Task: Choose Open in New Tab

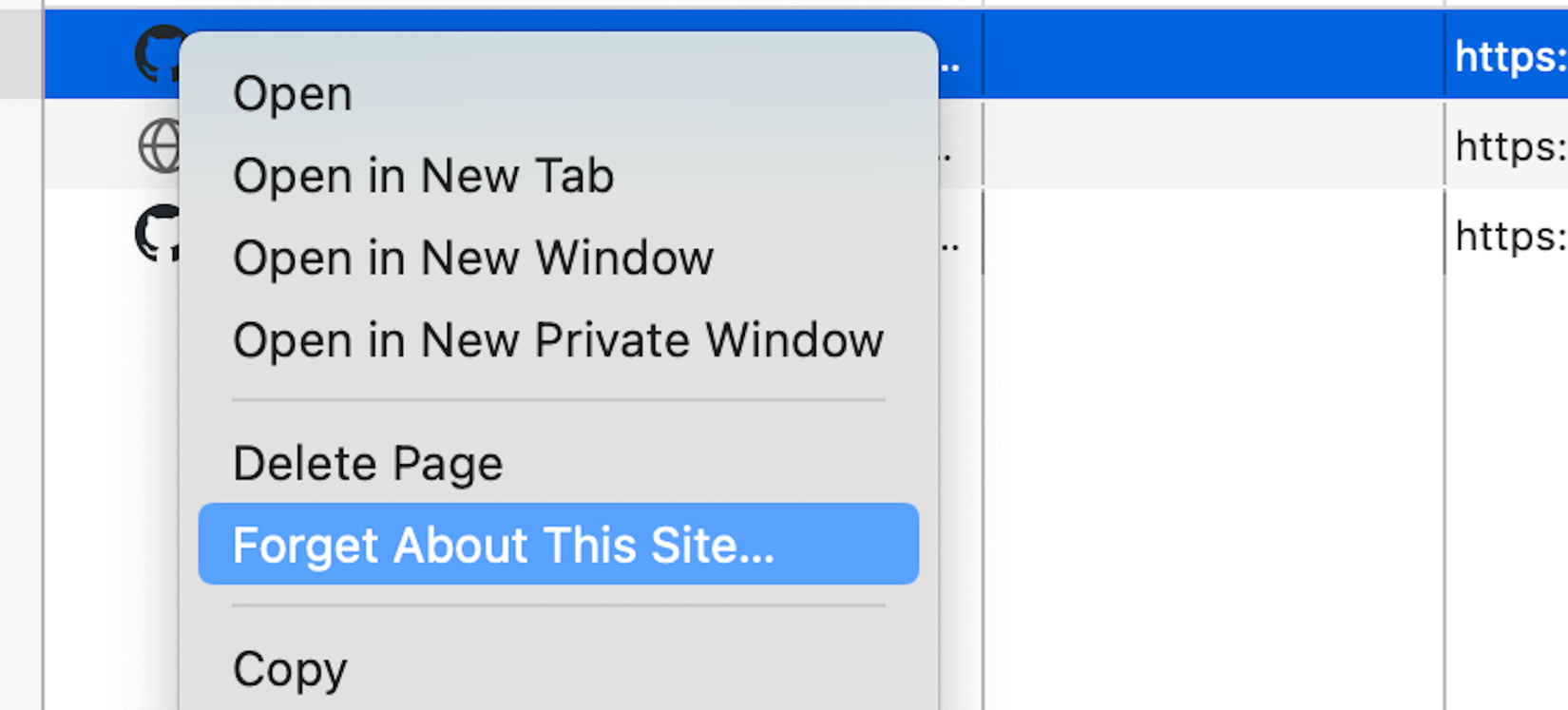Action: [x=424, y=175]
